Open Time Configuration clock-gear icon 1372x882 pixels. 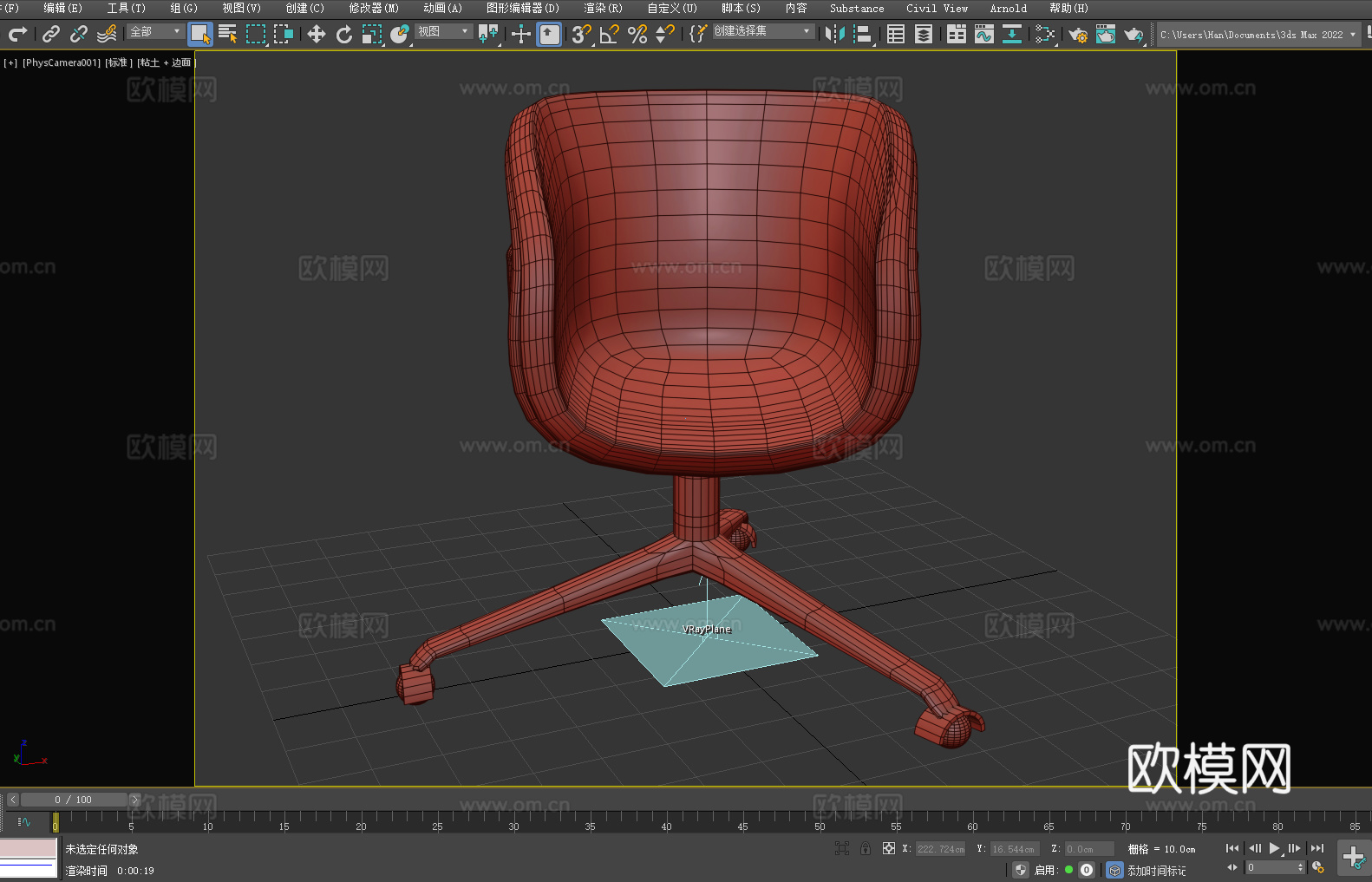(x=1318, y=867)
